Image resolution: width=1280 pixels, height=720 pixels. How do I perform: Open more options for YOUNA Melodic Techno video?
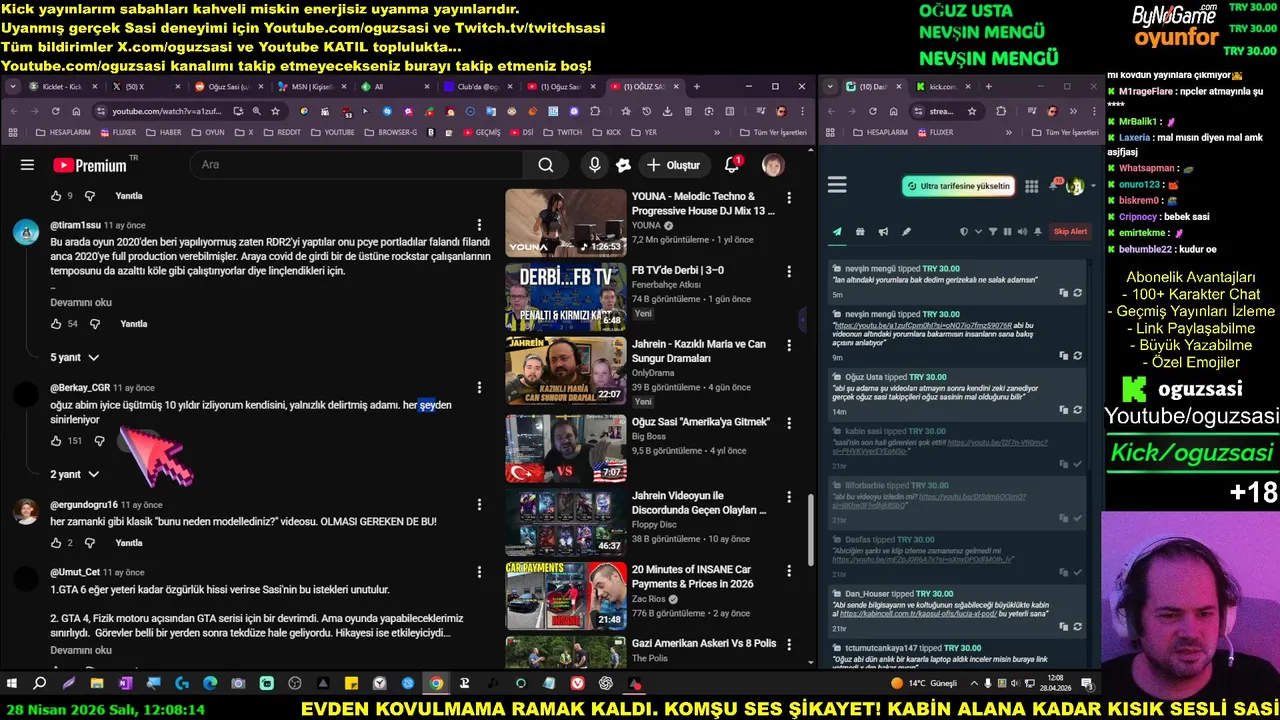coord(789,198)
